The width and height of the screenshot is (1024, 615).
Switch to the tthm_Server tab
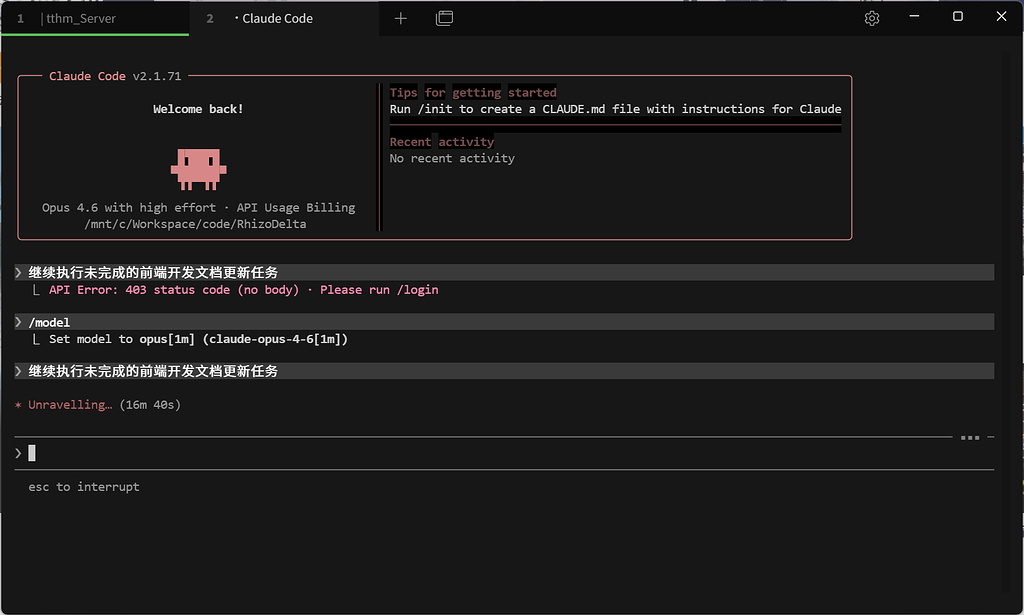(95, 18)
